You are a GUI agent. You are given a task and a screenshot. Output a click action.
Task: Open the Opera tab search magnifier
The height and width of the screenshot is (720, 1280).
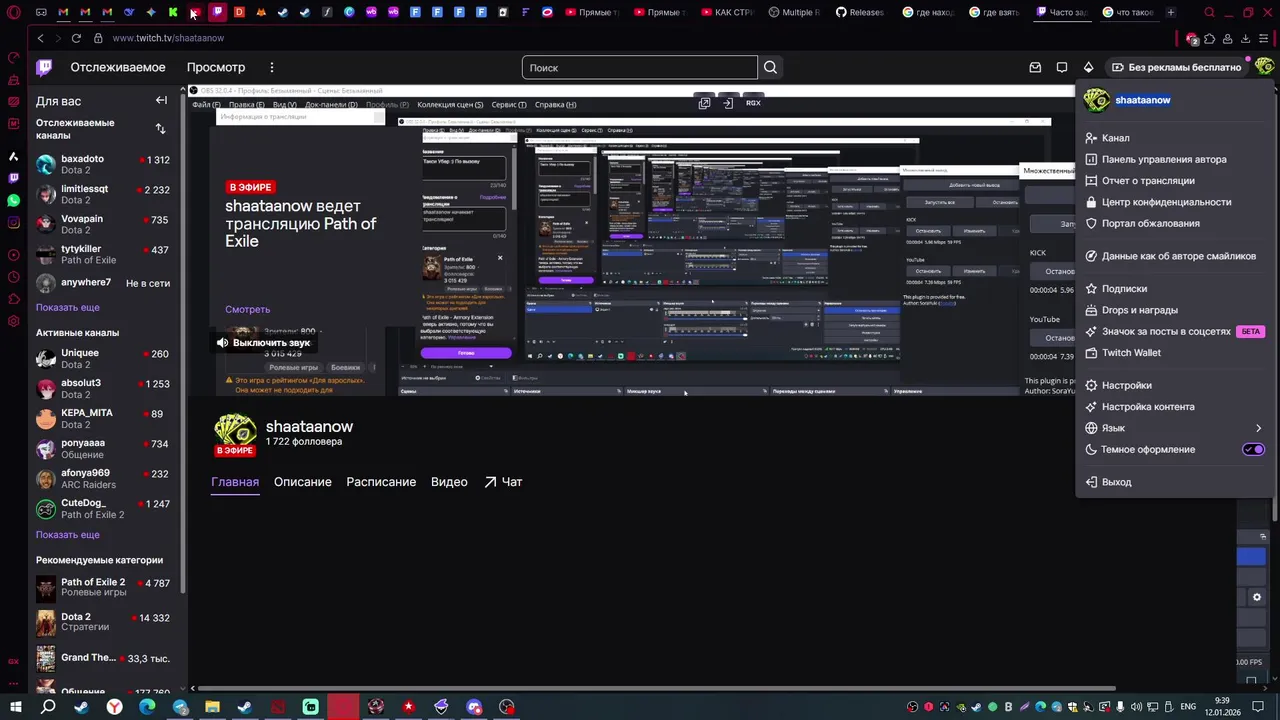pyautogui.click(x=1209, y=12)
